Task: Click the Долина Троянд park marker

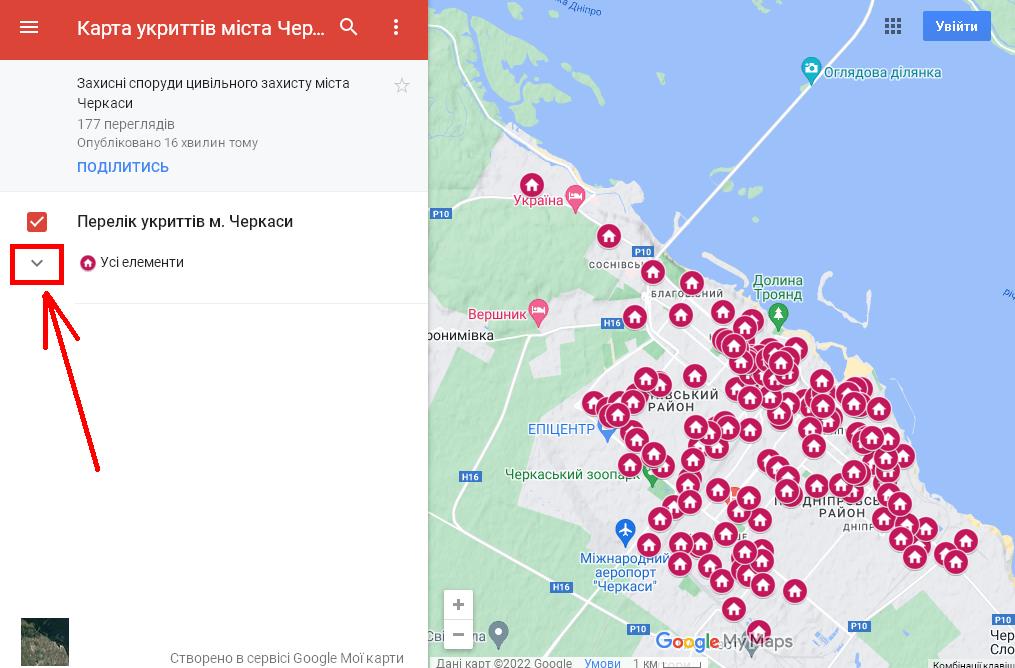Action: click(779, 317)
